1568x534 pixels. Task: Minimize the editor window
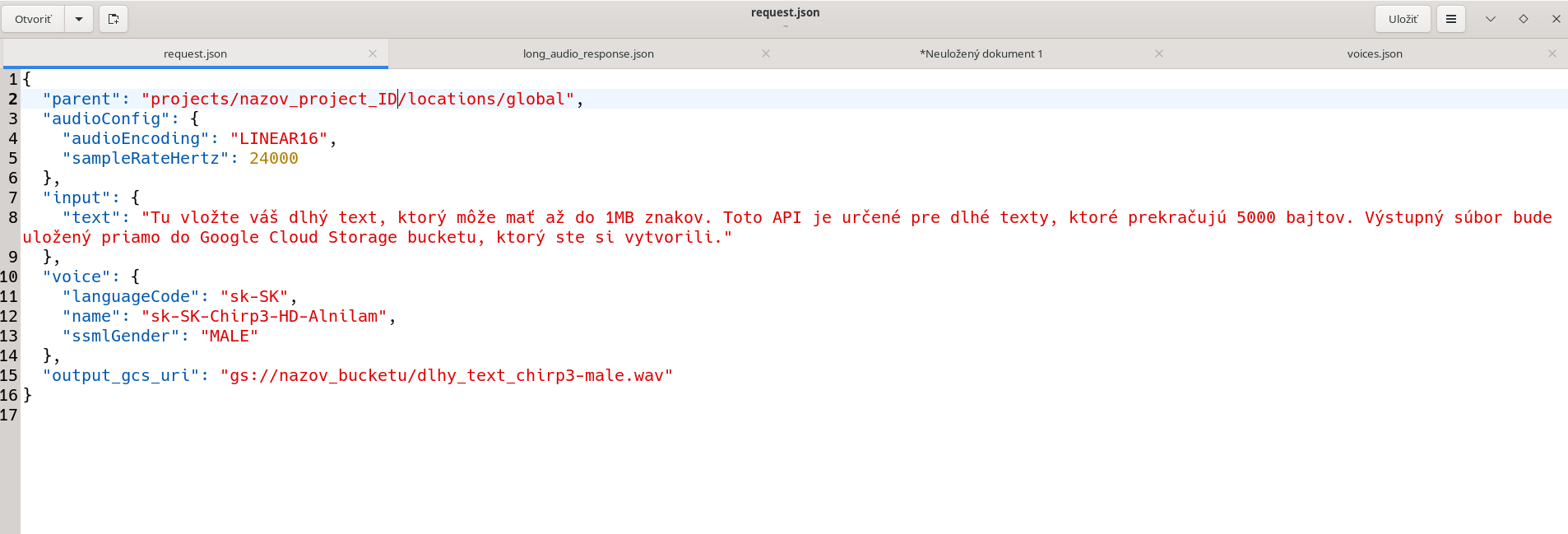(1491, 19)
